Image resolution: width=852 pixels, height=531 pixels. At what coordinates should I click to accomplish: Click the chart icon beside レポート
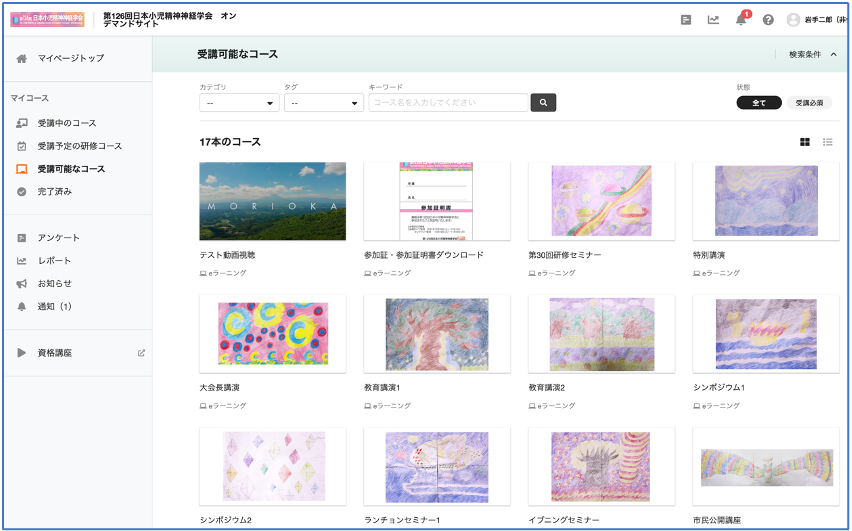pos(22,261)
